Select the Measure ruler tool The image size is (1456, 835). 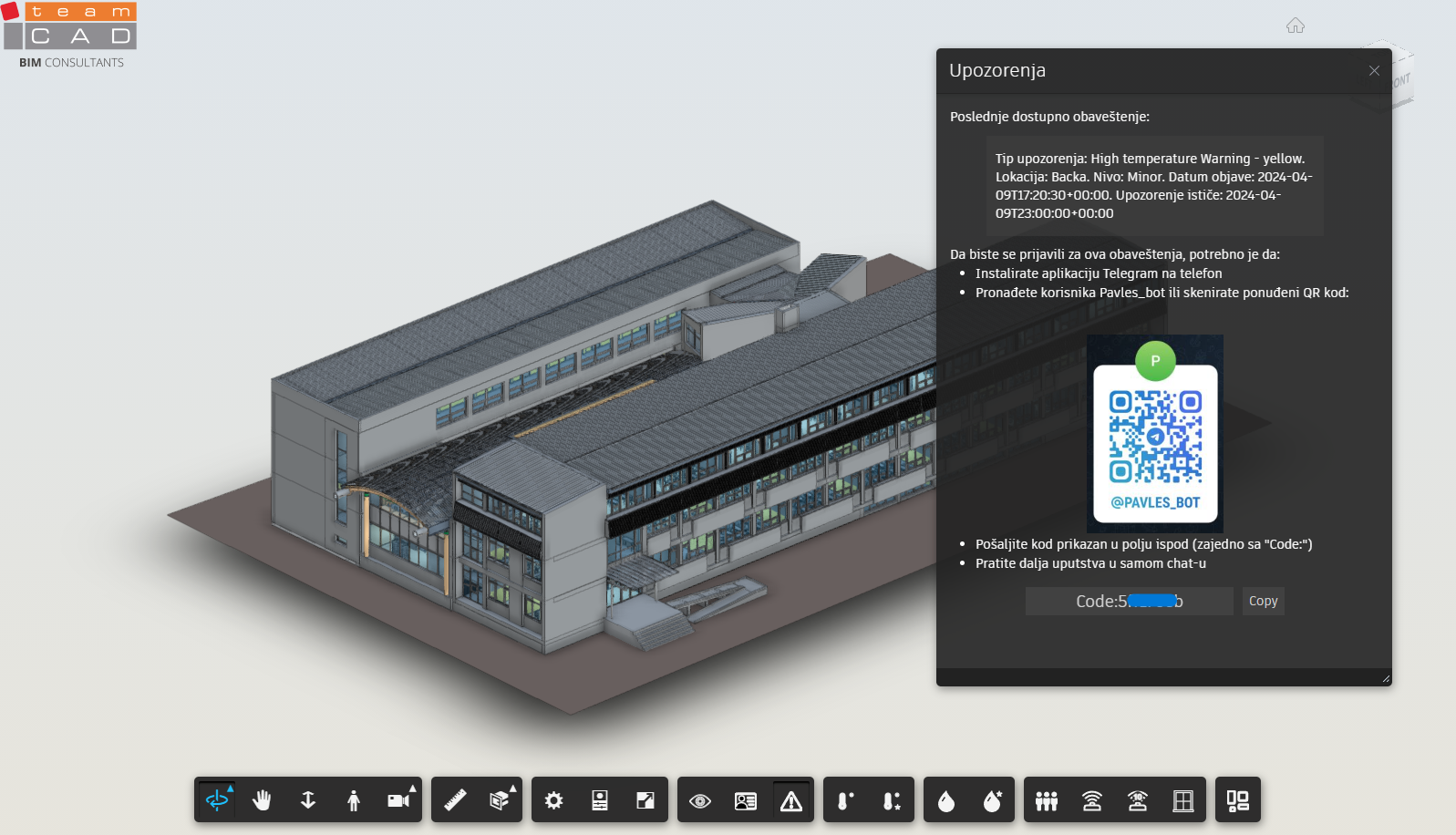point(454,800)
